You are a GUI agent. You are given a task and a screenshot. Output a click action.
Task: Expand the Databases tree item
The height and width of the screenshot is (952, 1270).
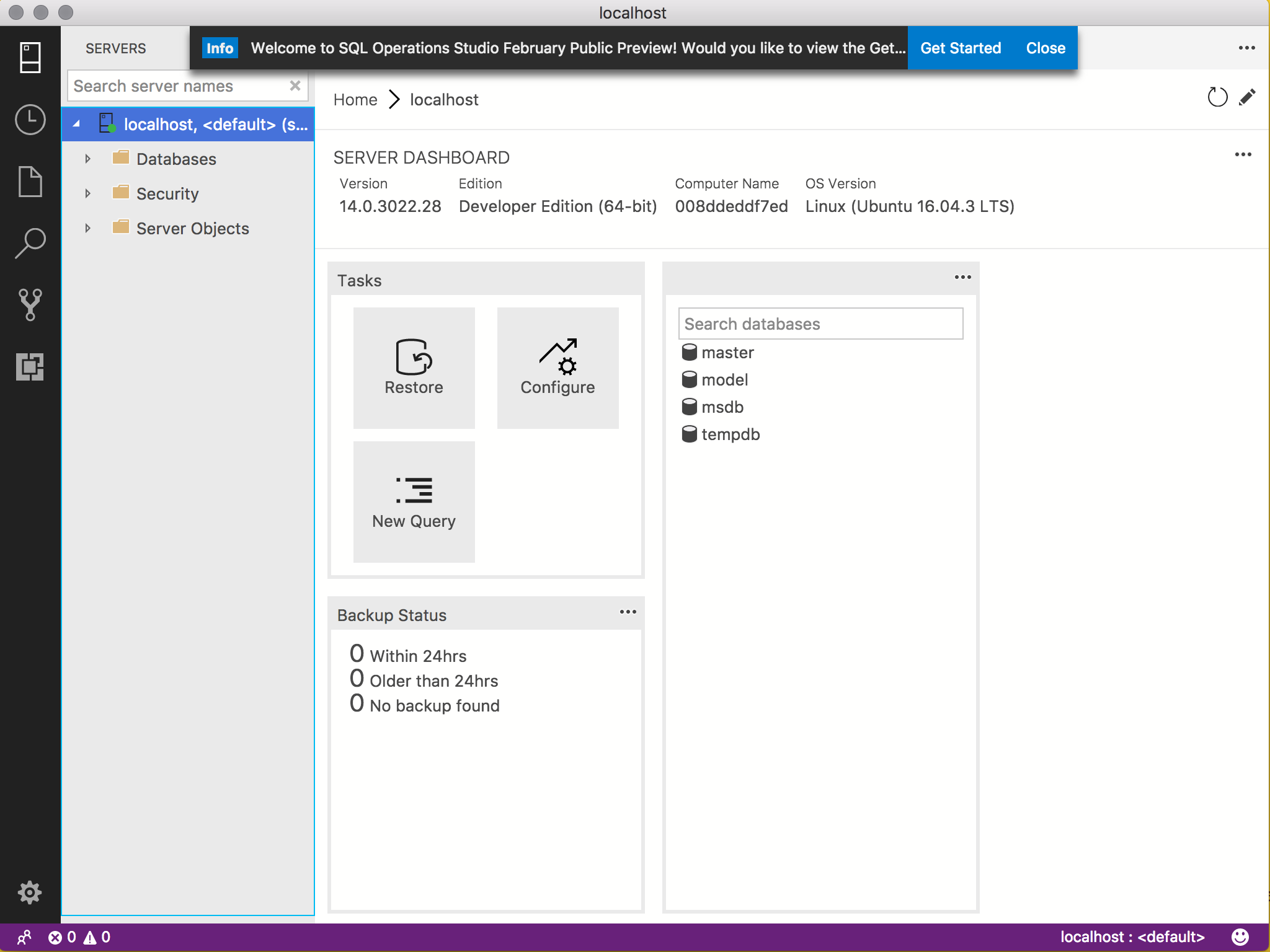(x=88, y=158)
